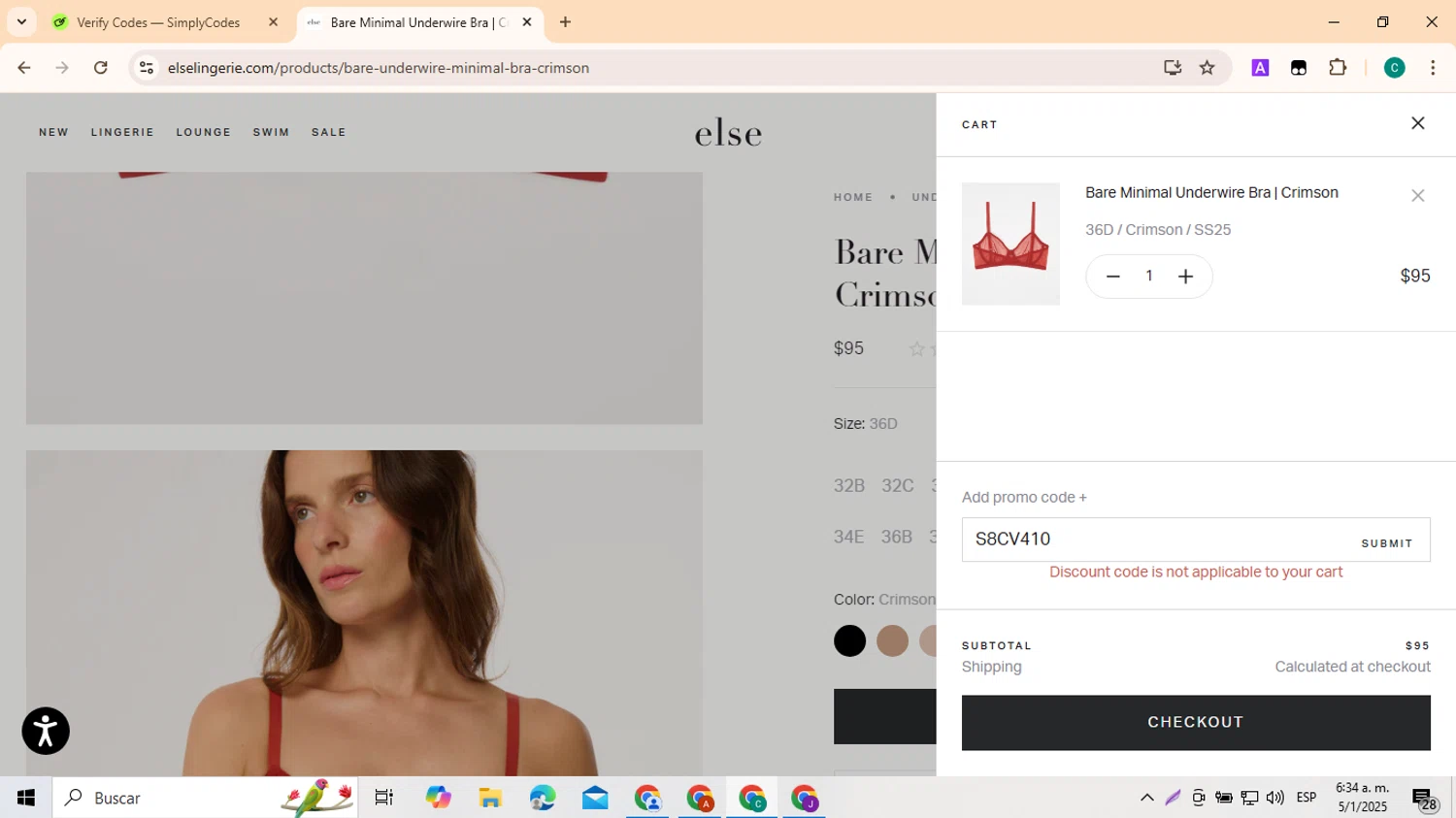Open Microsoft Edge from taskbar
This screenshot has width=1456, height=818.
coord(543,798)
